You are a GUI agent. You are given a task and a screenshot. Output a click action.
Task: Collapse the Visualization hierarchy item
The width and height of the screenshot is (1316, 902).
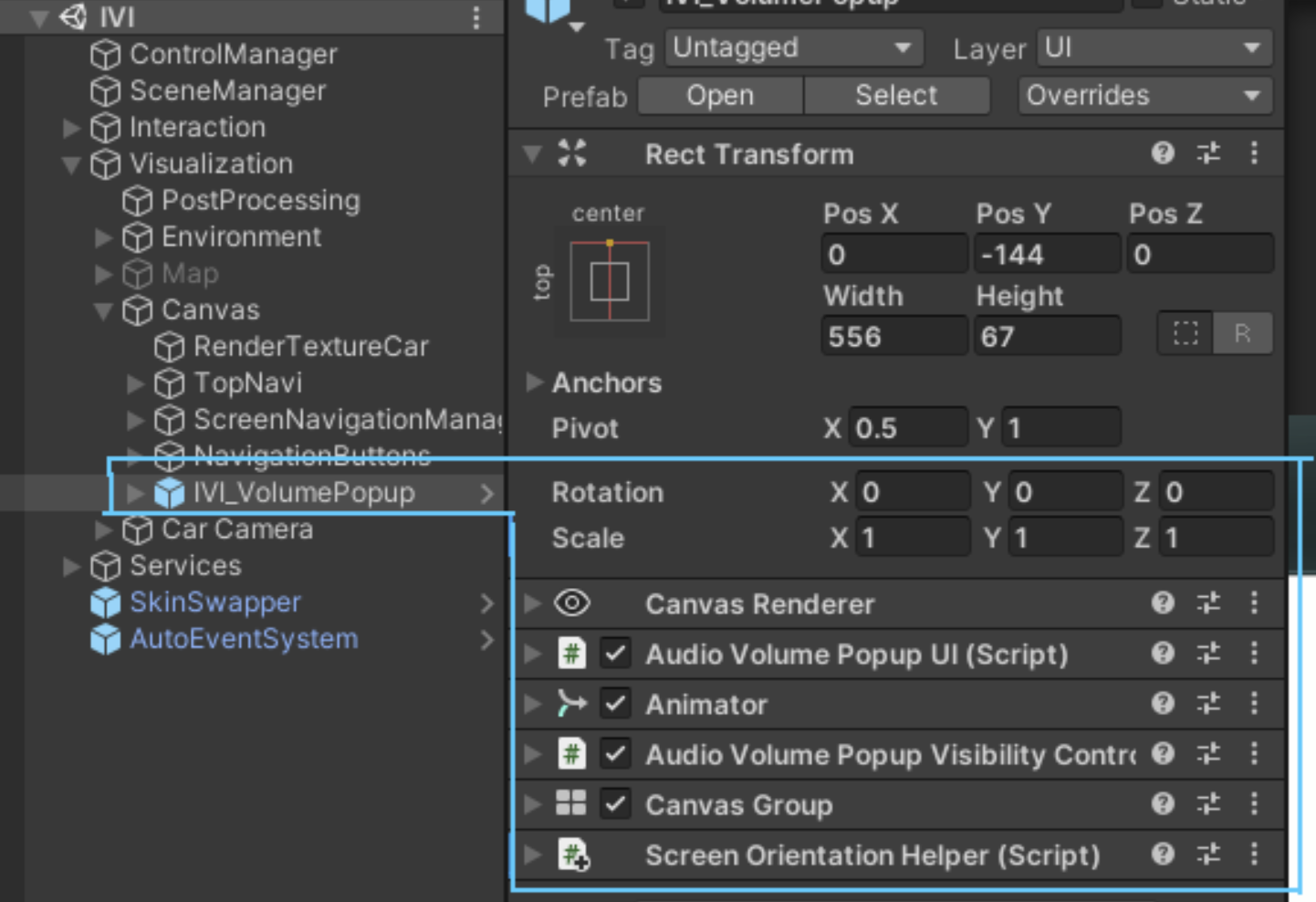(x=70, y=164)
